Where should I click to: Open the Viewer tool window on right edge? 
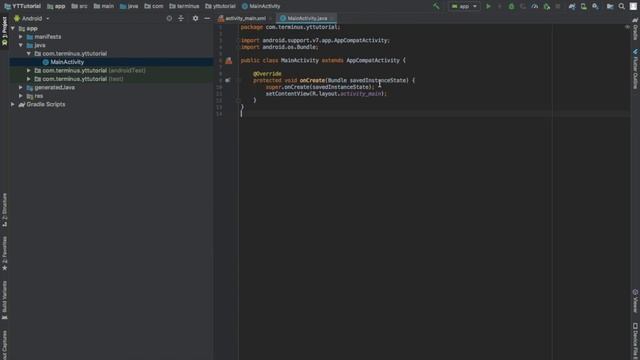point(635,301)
